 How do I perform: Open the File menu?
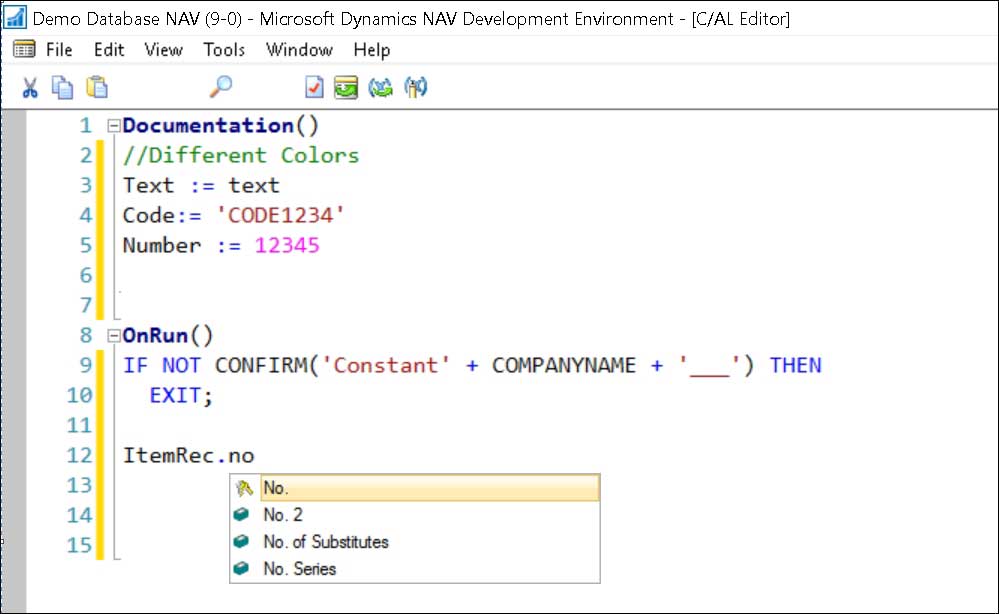[59, 49]
